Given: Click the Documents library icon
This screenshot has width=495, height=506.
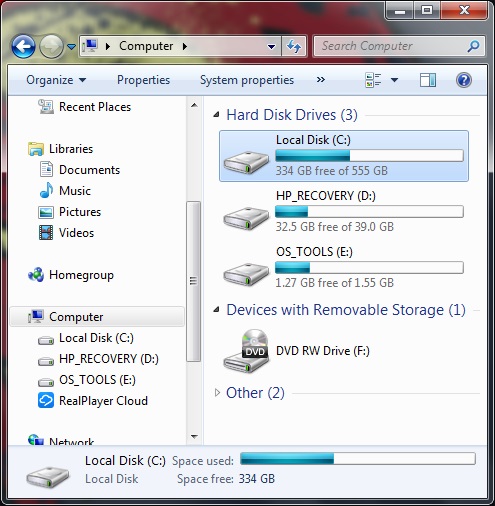Looking at the screenshot, I should (x=46, y=169).
